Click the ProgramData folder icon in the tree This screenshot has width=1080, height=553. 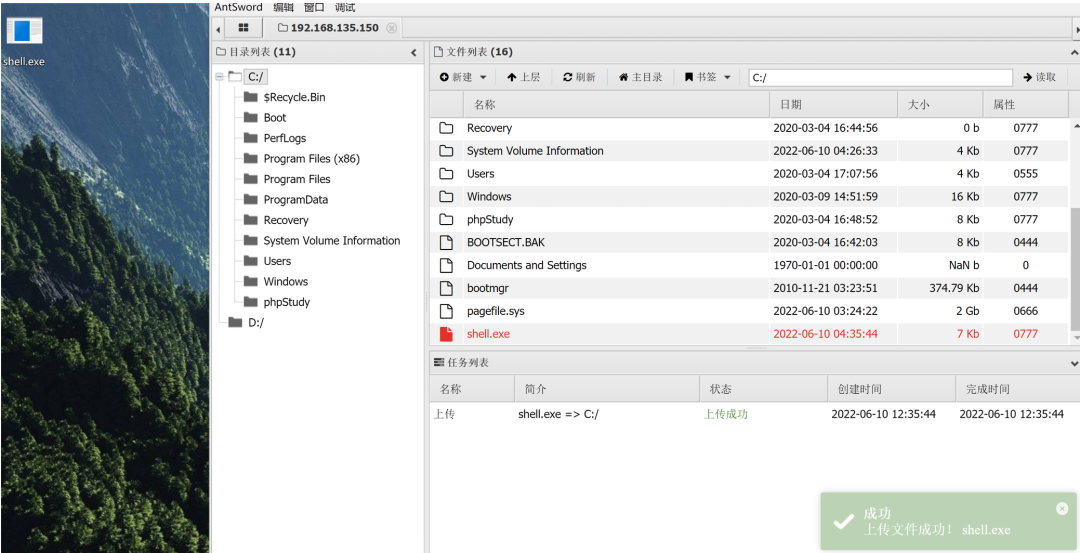tap(251, 200)
